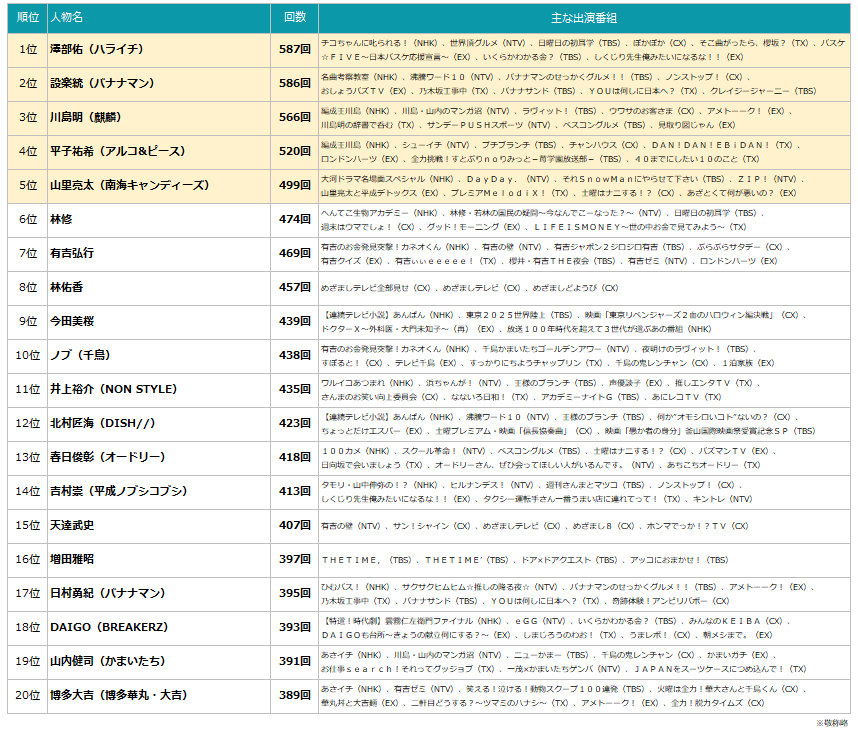The width and height of the screenshot is (858, 730).
Task: Click the name 林修
Action: pos(62,219)
